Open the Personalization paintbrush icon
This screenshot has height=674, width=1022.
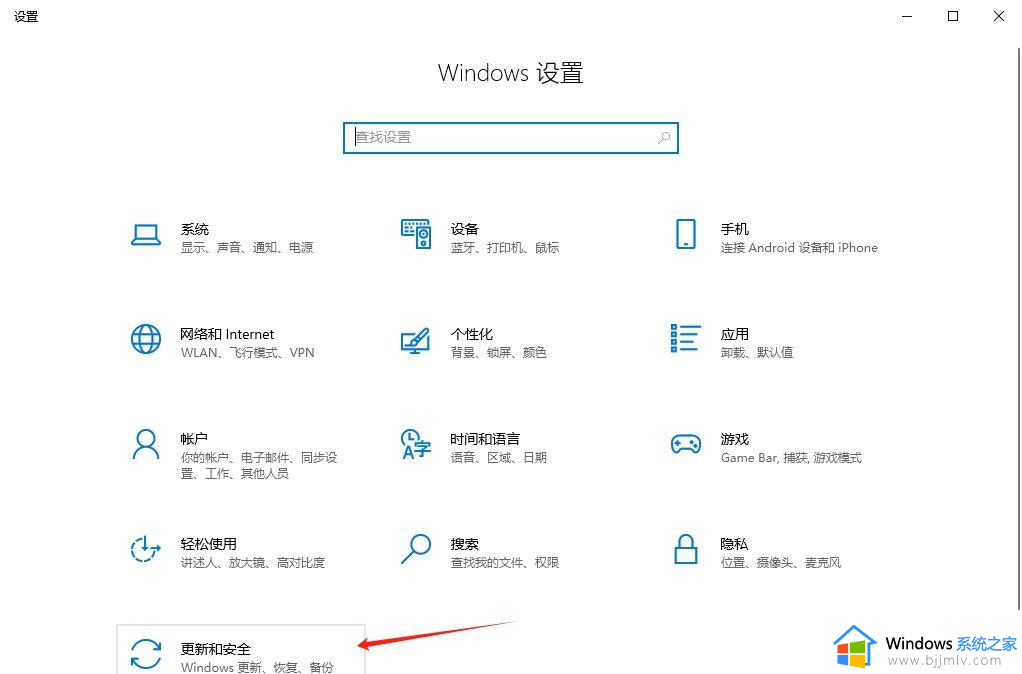[x=415, y=340]
